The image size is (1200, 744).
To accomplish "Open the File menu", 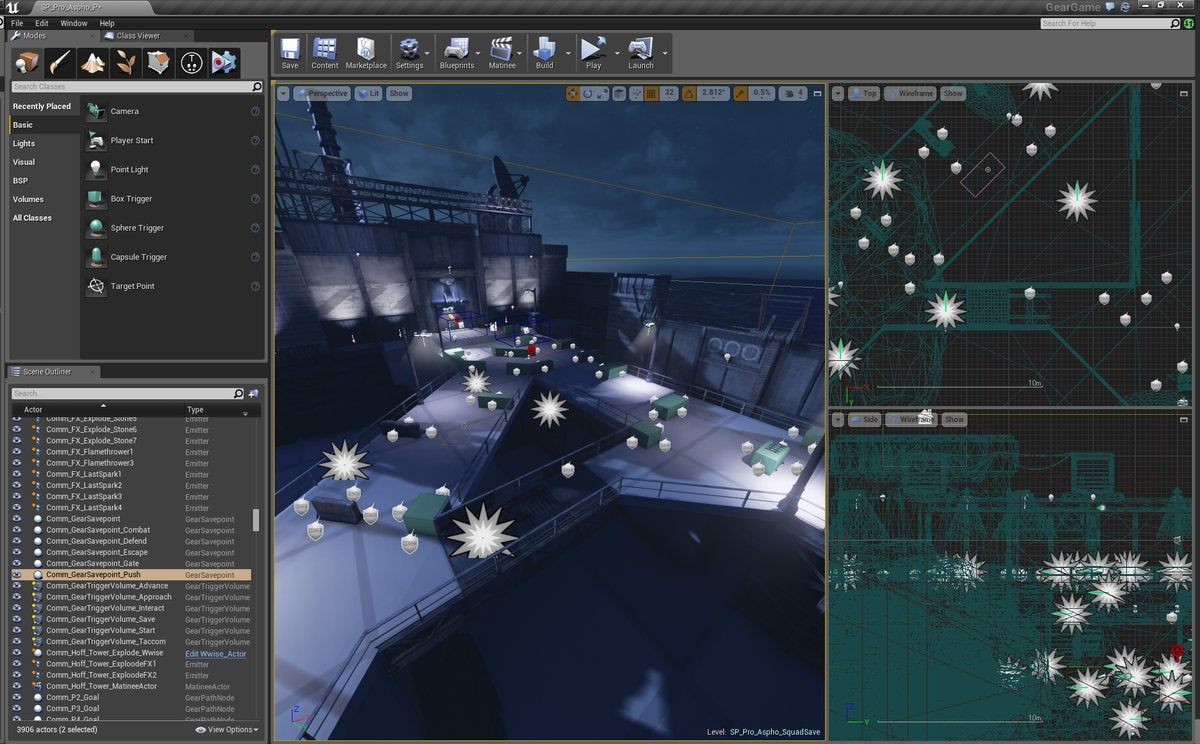I will click(17, 23).
